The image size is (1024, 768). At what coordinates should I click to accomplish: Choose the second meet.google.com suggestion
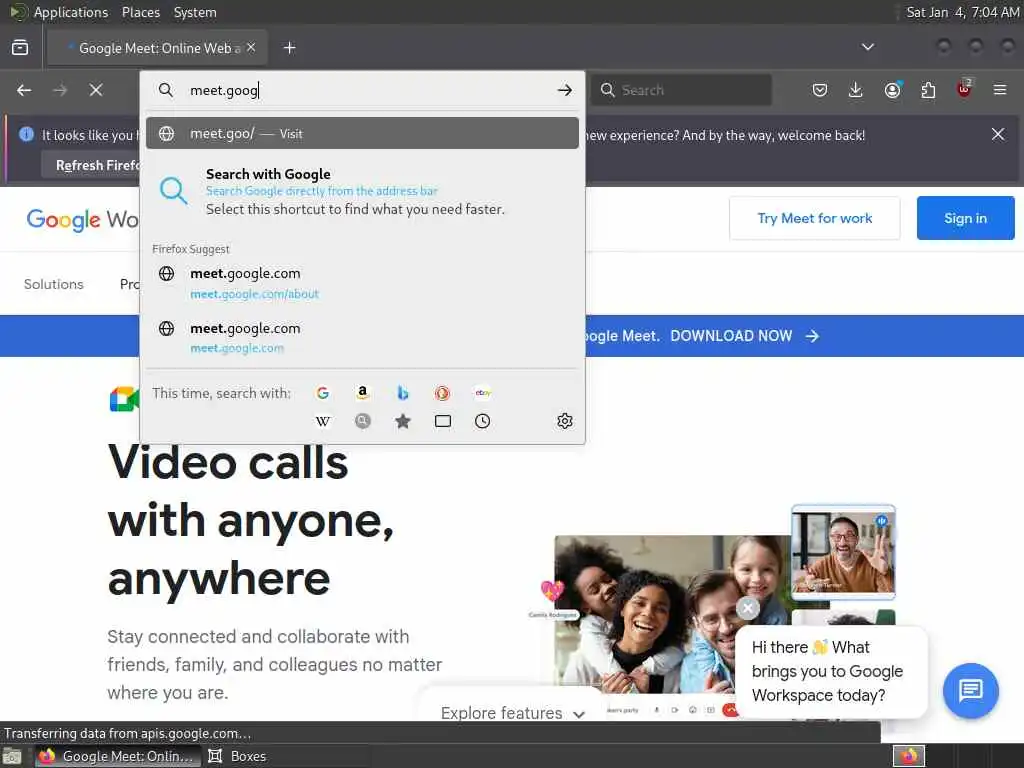click(x=362, y=338)
